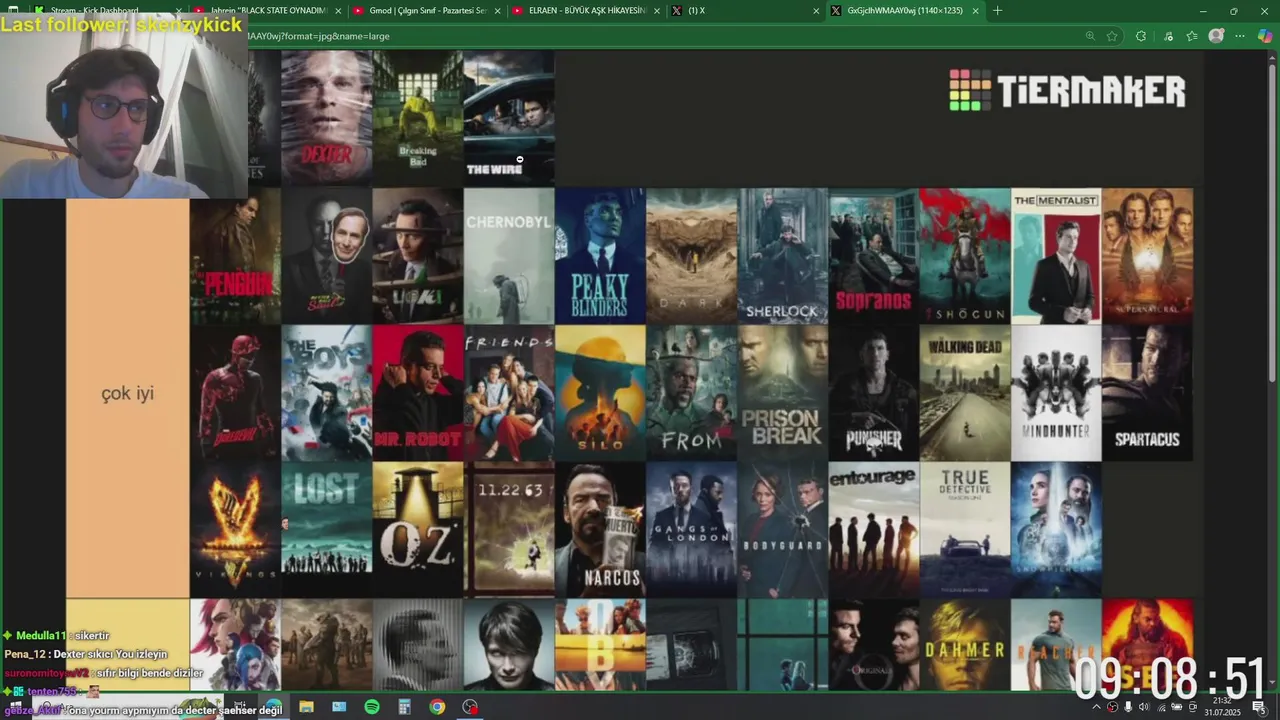Select the Sherlock poster

(783, 256)
